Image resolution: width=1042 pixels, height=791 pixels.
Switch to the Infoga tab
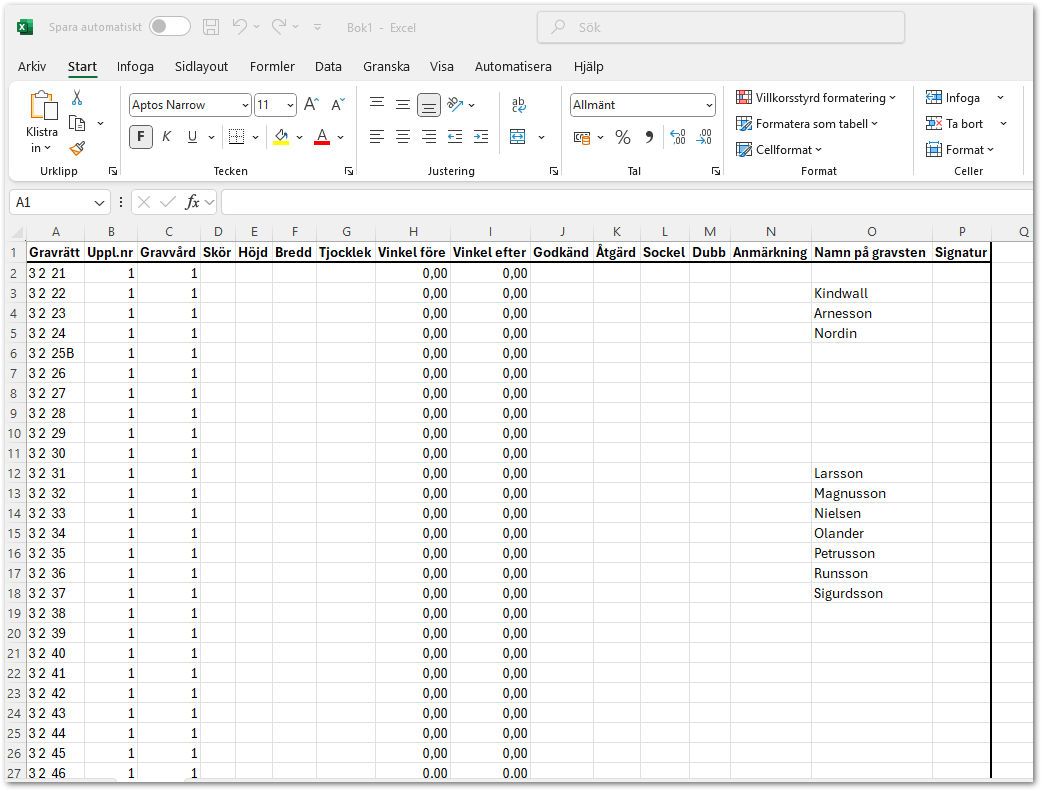coord(135,66)
